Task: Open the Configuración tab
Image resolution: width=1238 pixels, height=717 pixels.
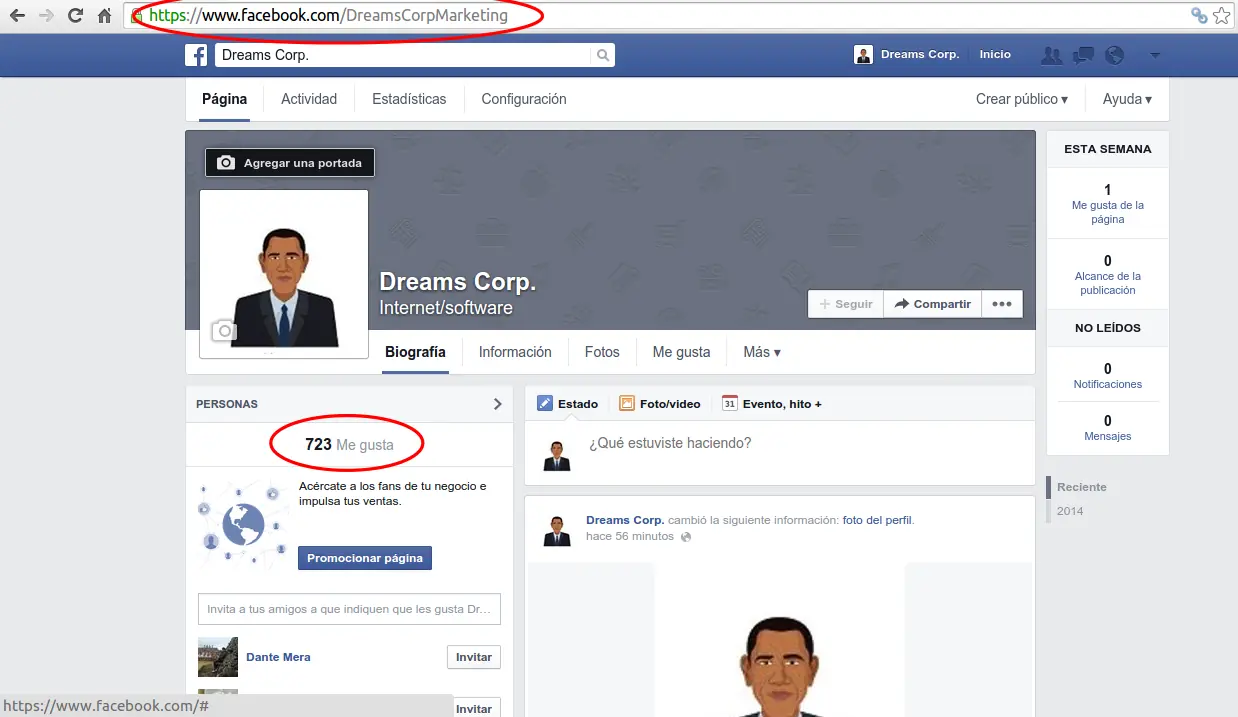Action: 524,99
